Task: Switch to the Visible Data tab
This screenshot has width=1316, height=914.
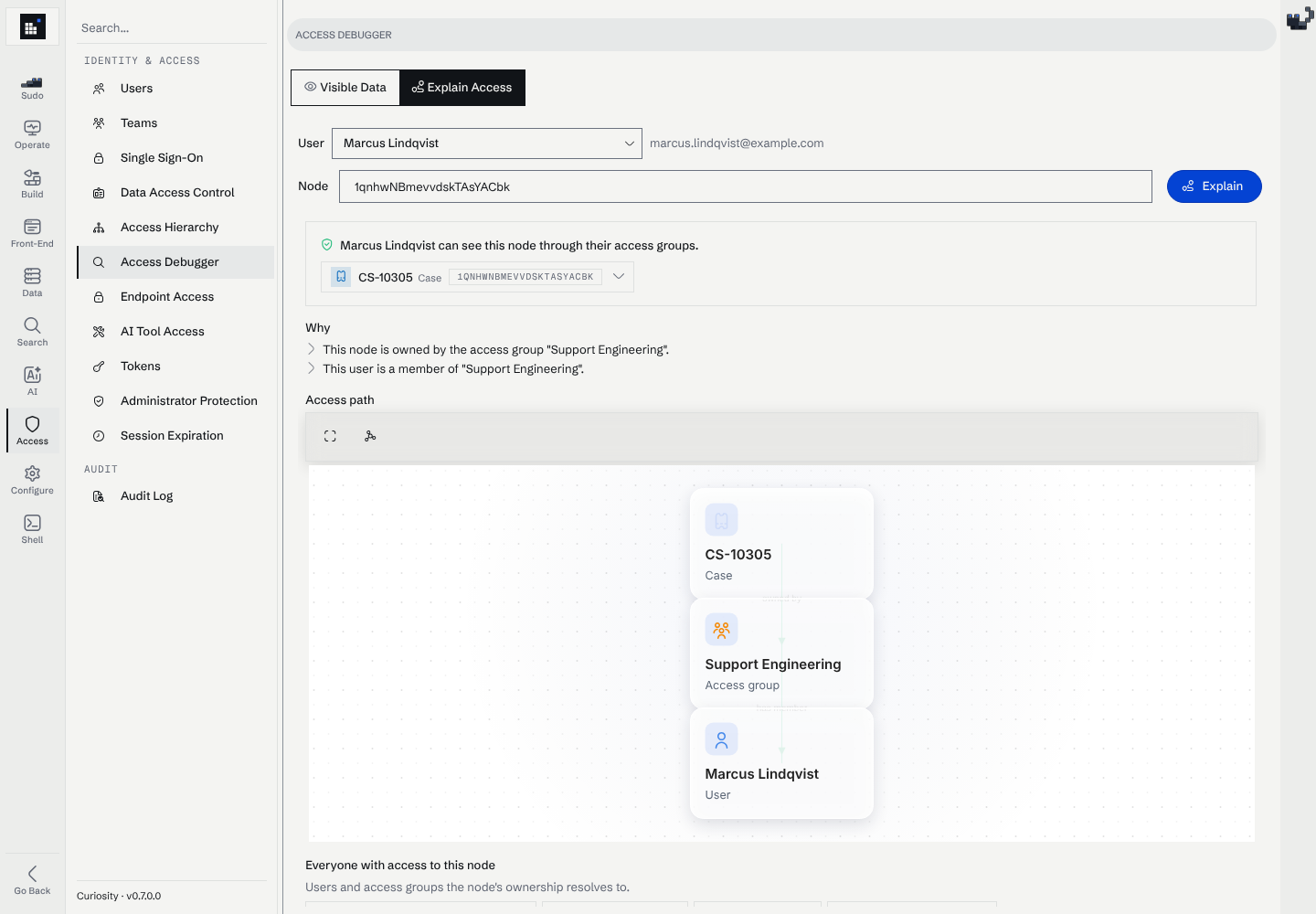Action: pyautogui.click(x=345, y=88)
